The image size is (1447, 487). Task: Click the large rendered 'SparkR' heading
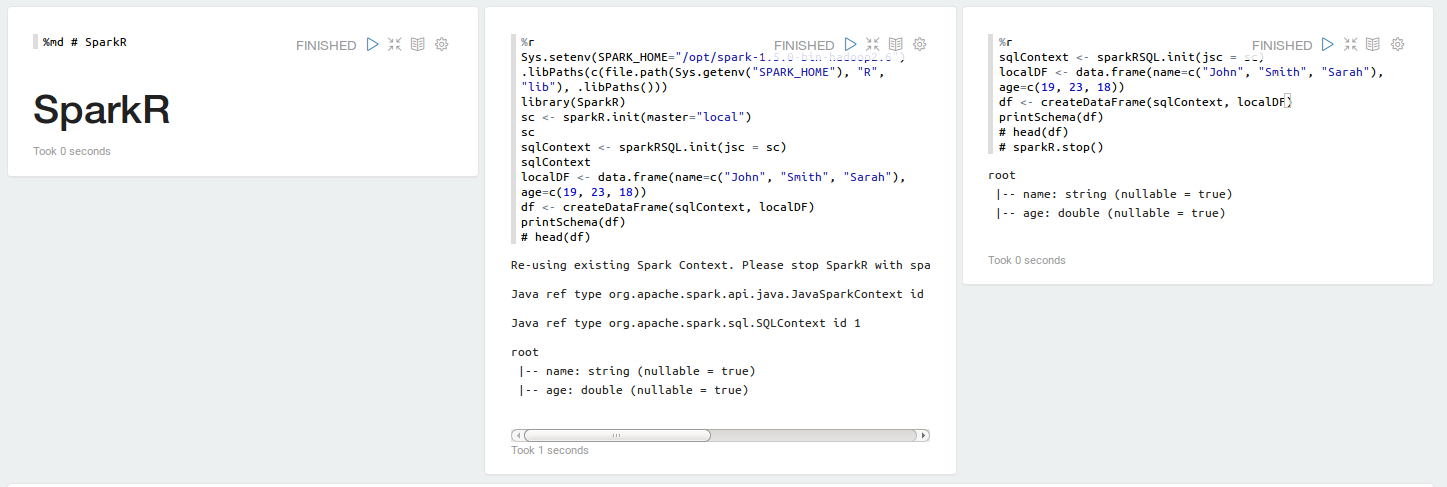(101, 110)
